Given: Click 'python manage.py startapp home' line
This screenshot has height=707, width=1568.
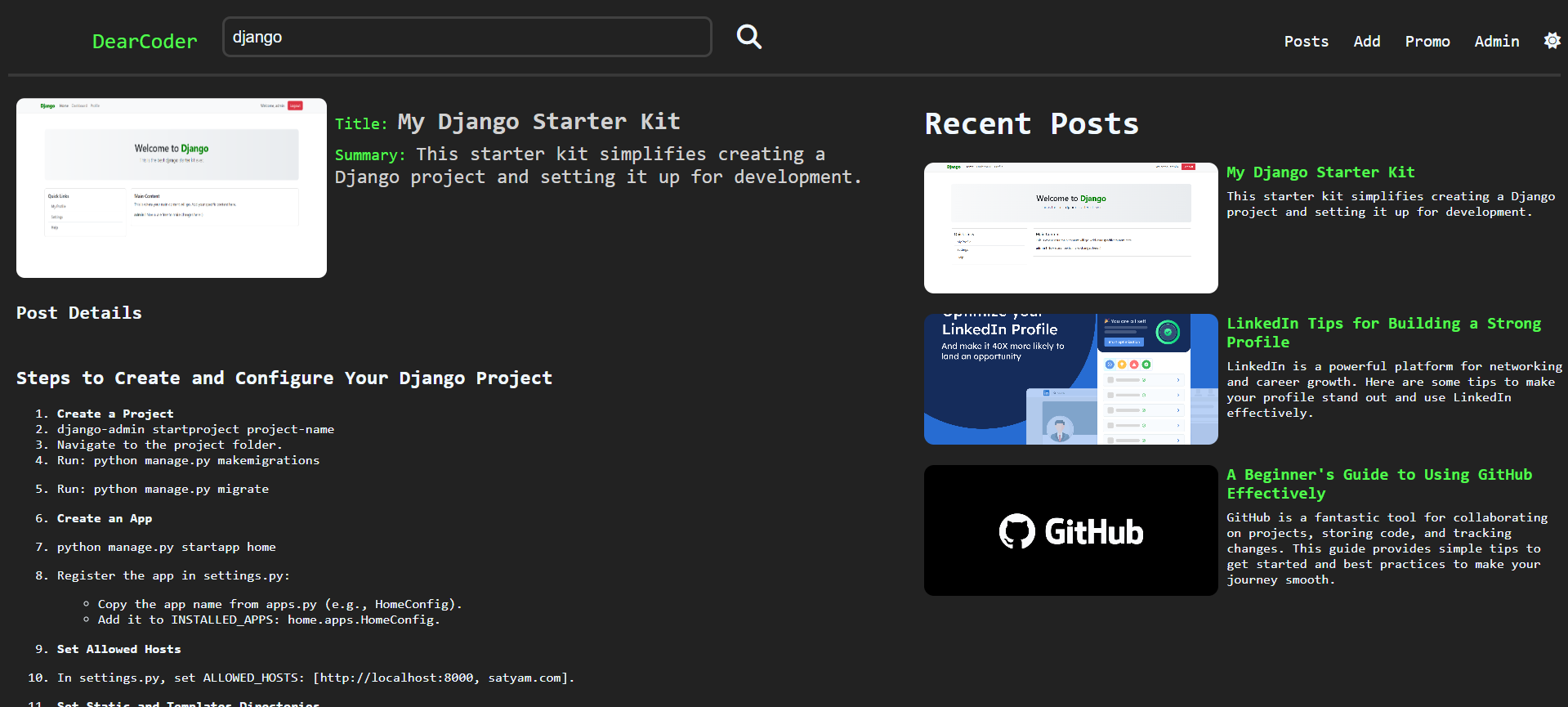Looking at the screenshot, I should [x=167, y=547].
